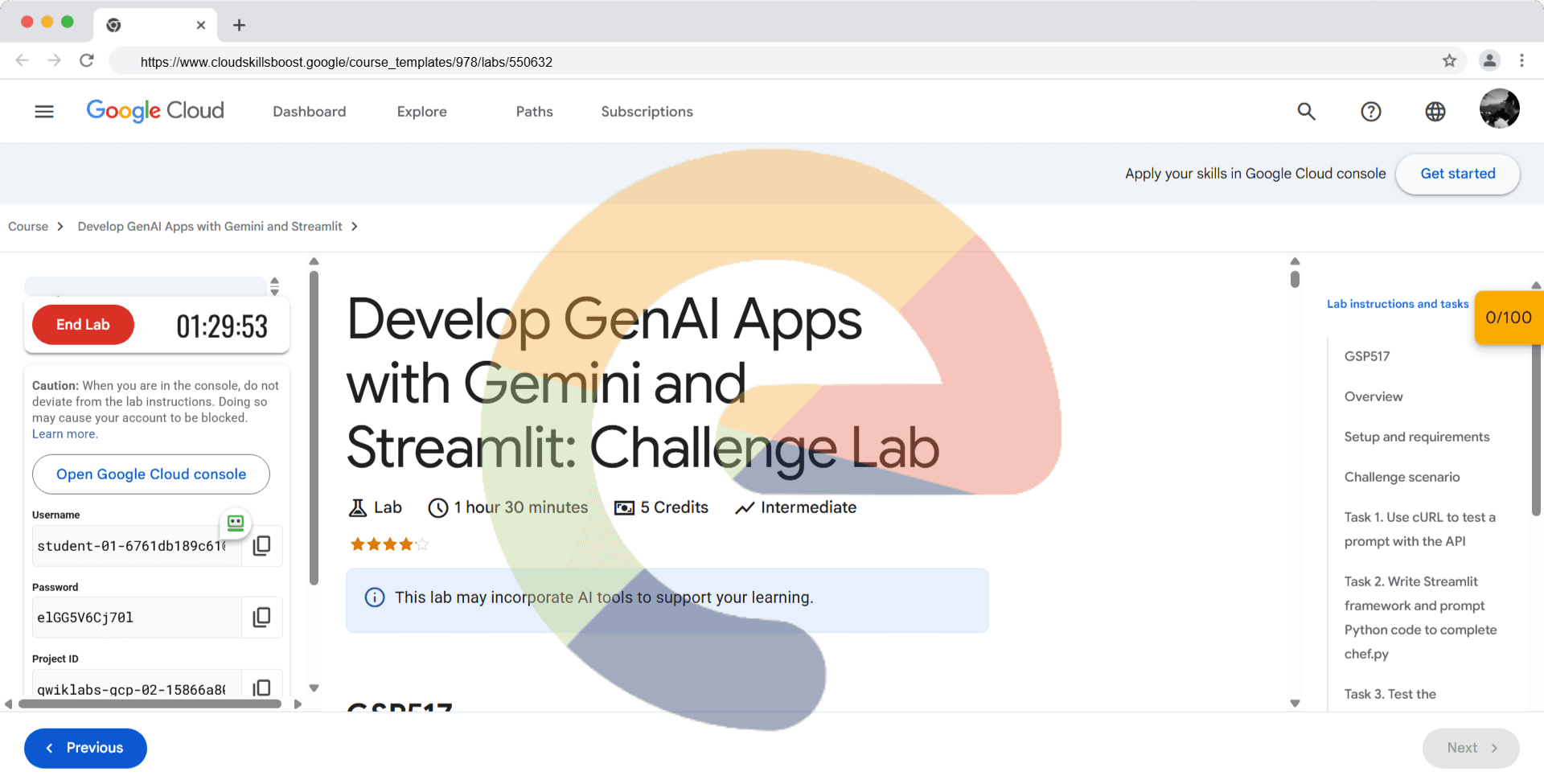
Task: Open the hamburger navigation menu
Action: (44, 112)
